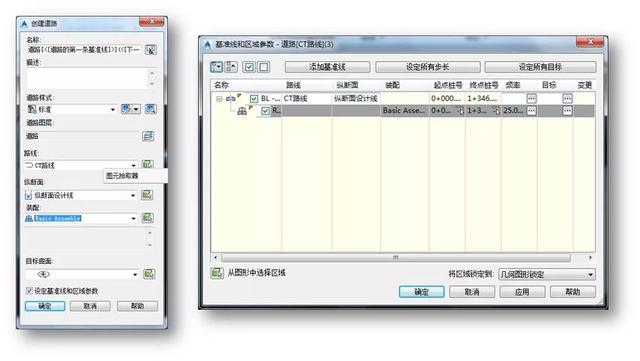Toggle set baseline and region parameters checkbox
Image resolution: width=640 pixels, height=361 pixels.
click(x=29, y=291)
